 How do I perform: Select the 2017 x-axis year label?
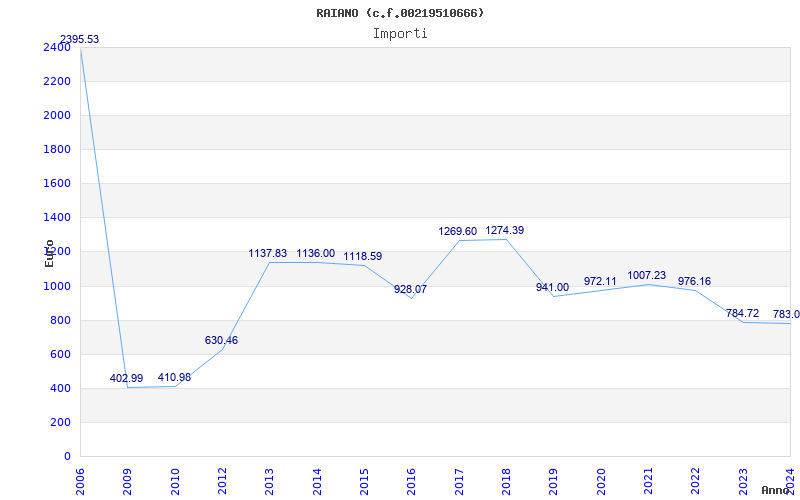click(x=459, y=481)
